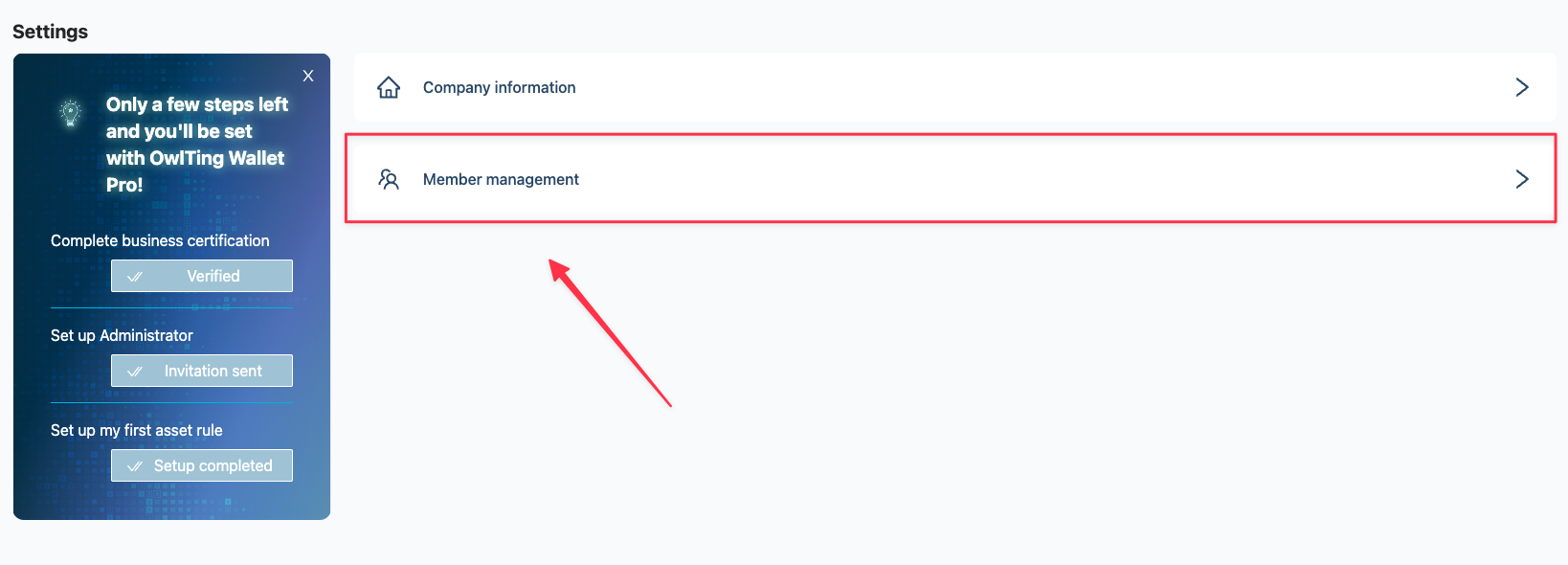The height and width of the screenshot is (565, 1568).
Task: Click the people icon beside Member management
Action: (389, 179)
